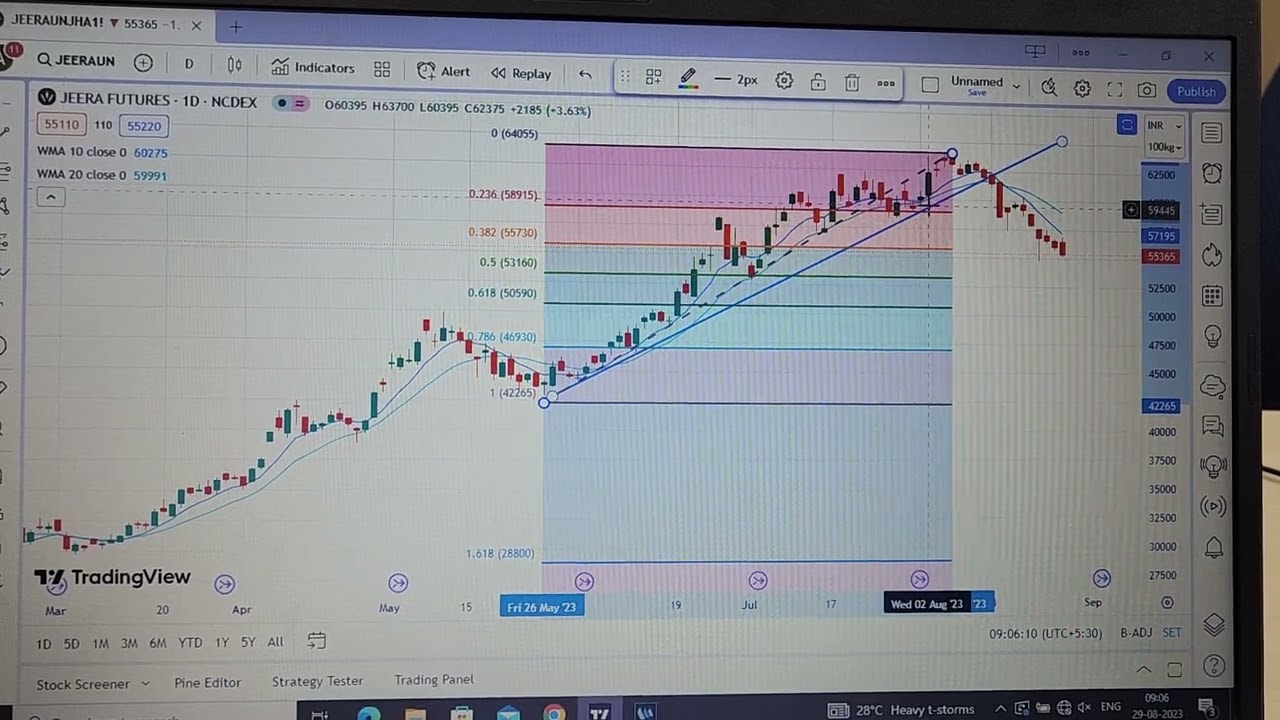Set range to YTD

click(190, 643)
